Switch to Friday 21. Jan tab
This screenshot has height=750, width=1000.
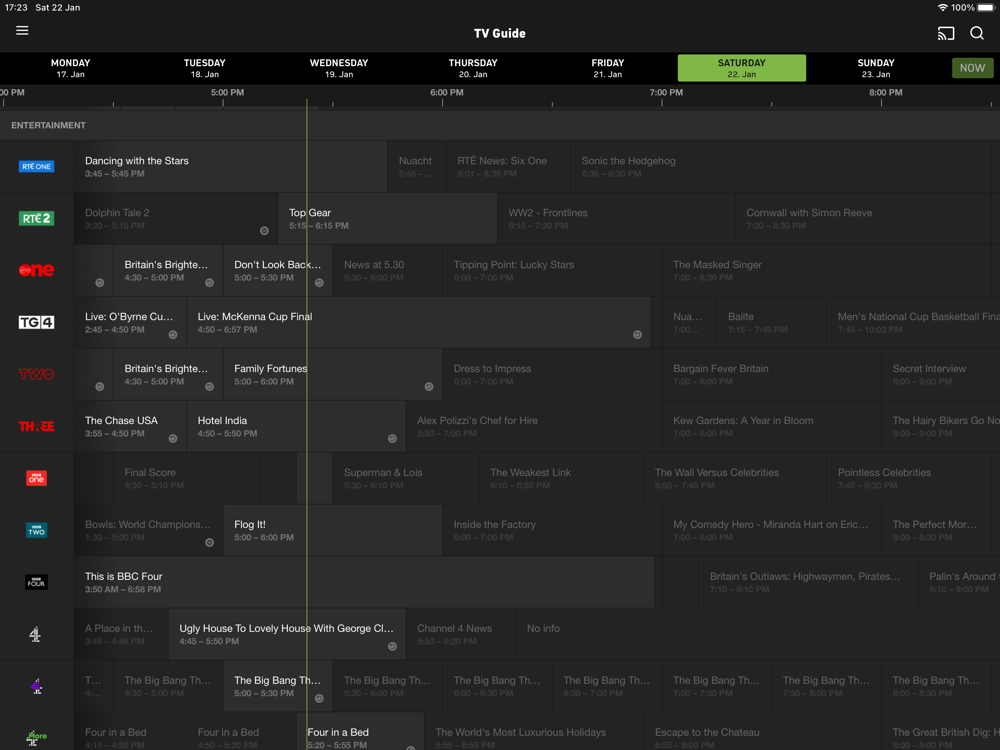pyautogui.click(x=608, y=68)
